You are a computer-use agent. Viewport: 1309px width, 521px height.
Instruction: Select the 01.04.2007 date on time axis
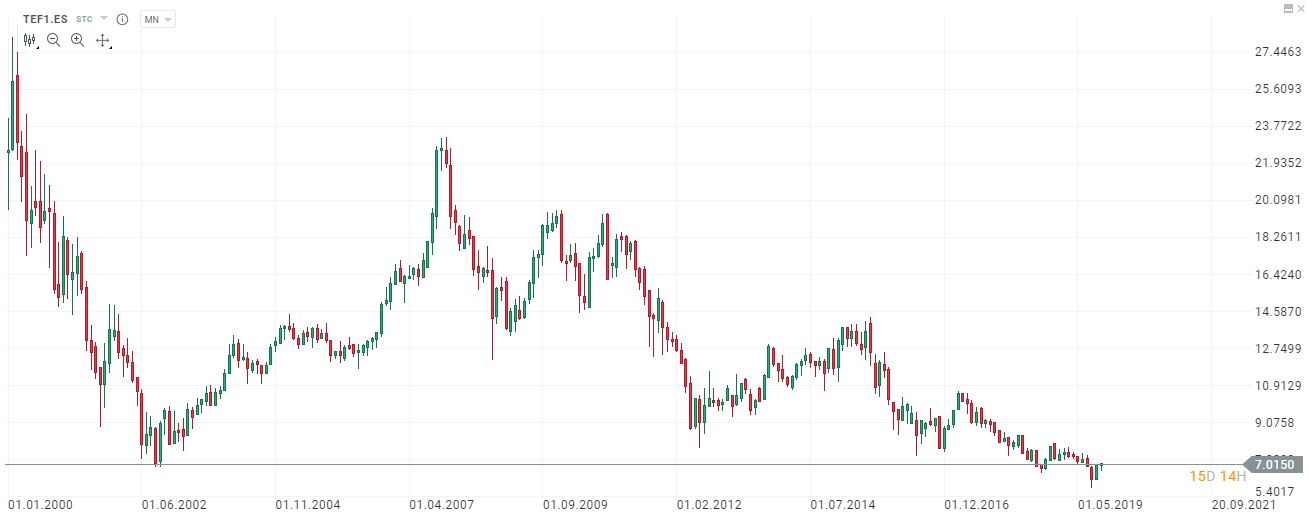[x=442, y=504]
